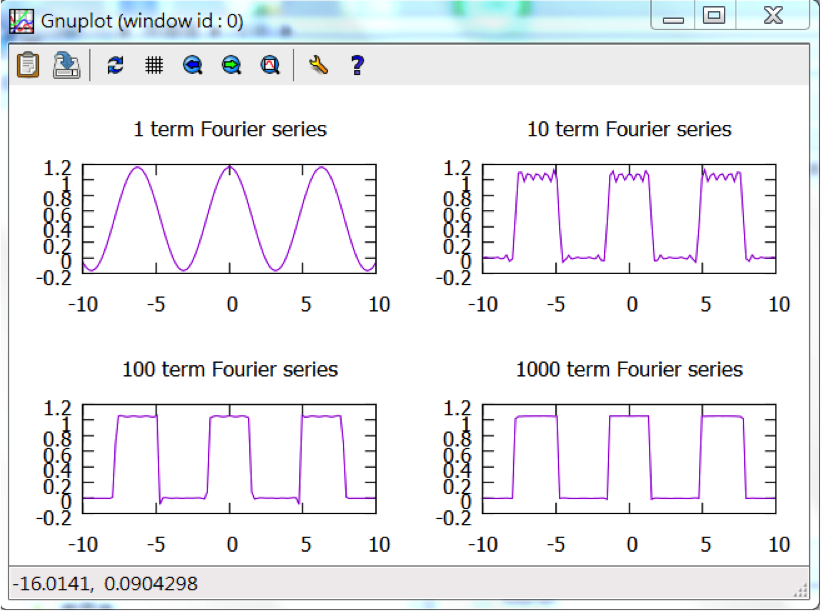Apply the previous zoom settings
The image size is (821, 611).
tap(193, 65)
